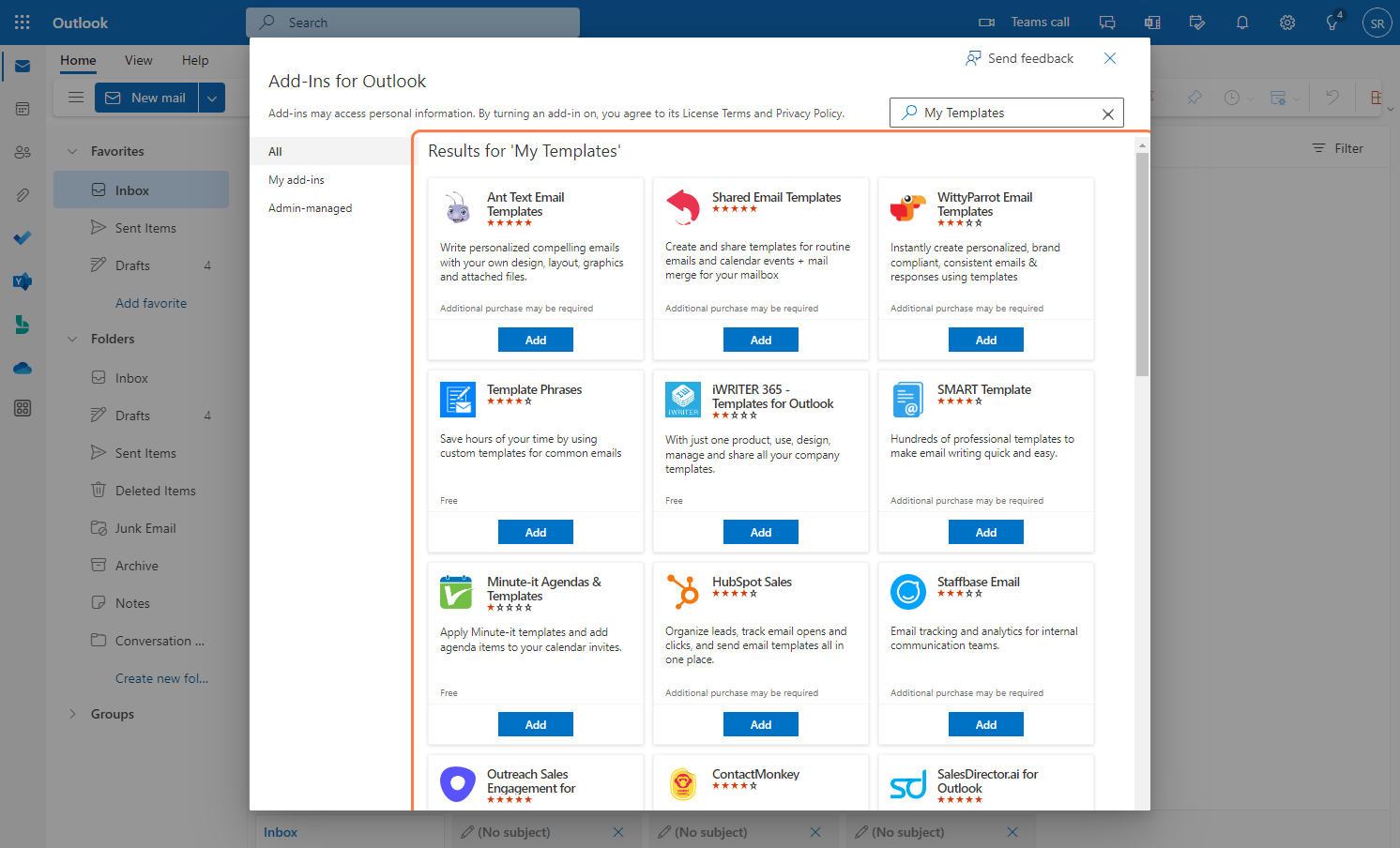Select the Admin-managed category
This screenshot has width=1400, height=848.
pos(330,208)
